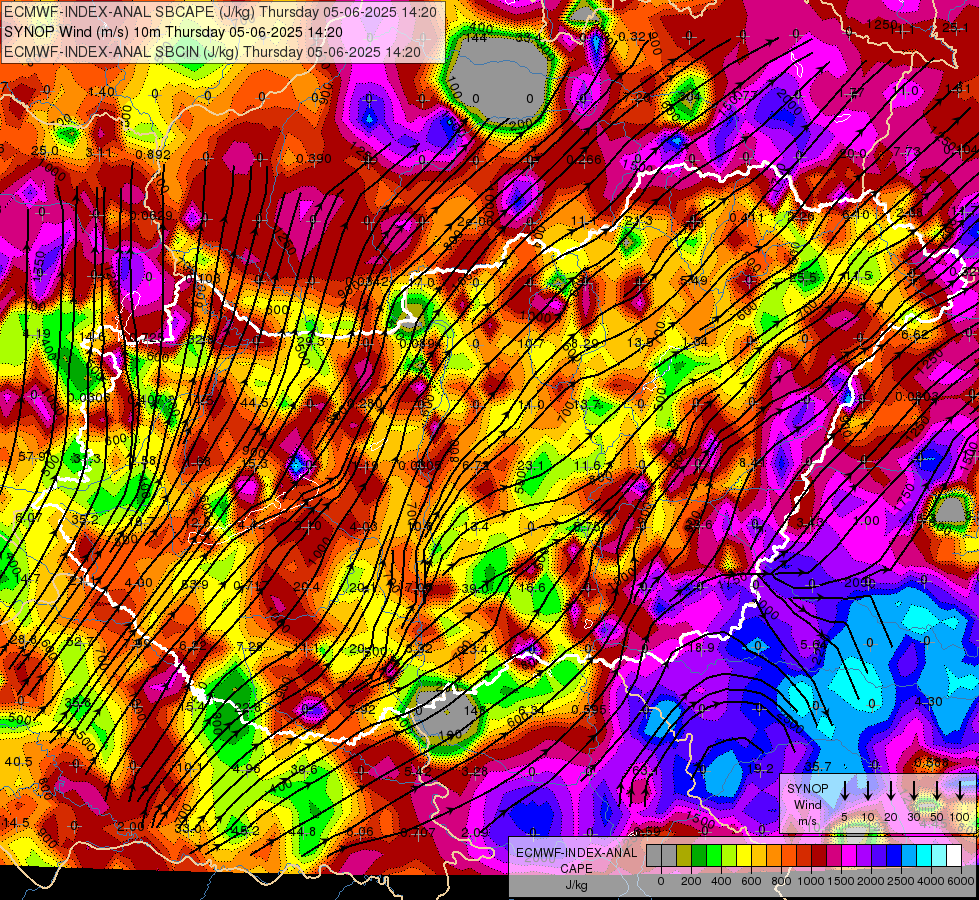Select the white swatch in CAPE legend
Image resolution: width=979 pixels, height=900 pixels.
click(x=954, y=856)
